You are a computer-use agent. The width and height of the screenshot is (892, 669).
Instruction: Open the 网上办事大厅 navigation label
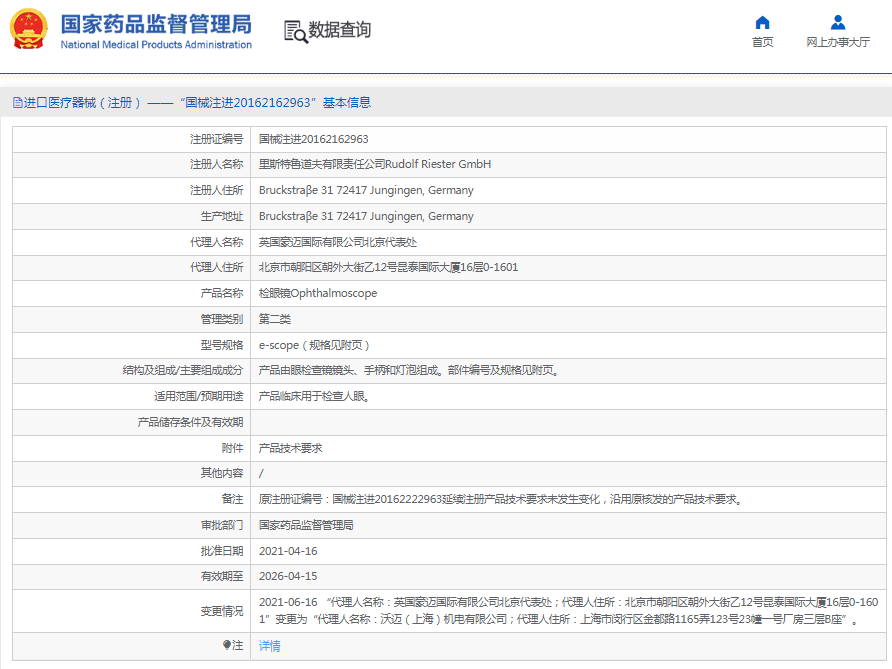click(x=838, y=42)
